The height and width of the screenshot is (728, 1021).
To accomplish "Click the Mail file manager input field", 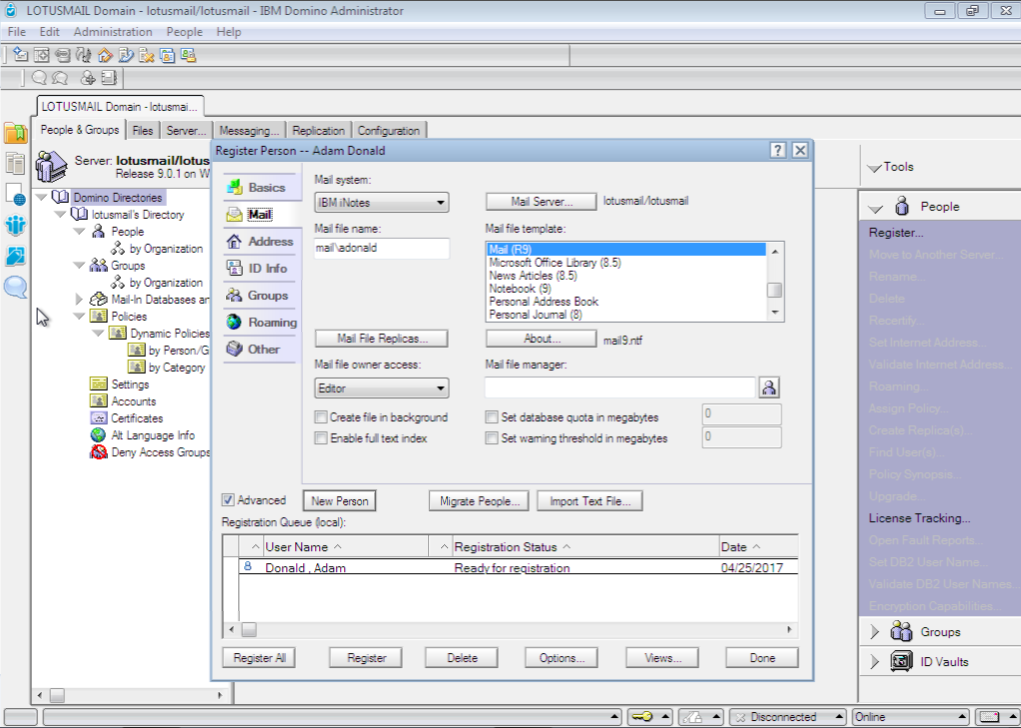I will point(620,388).
